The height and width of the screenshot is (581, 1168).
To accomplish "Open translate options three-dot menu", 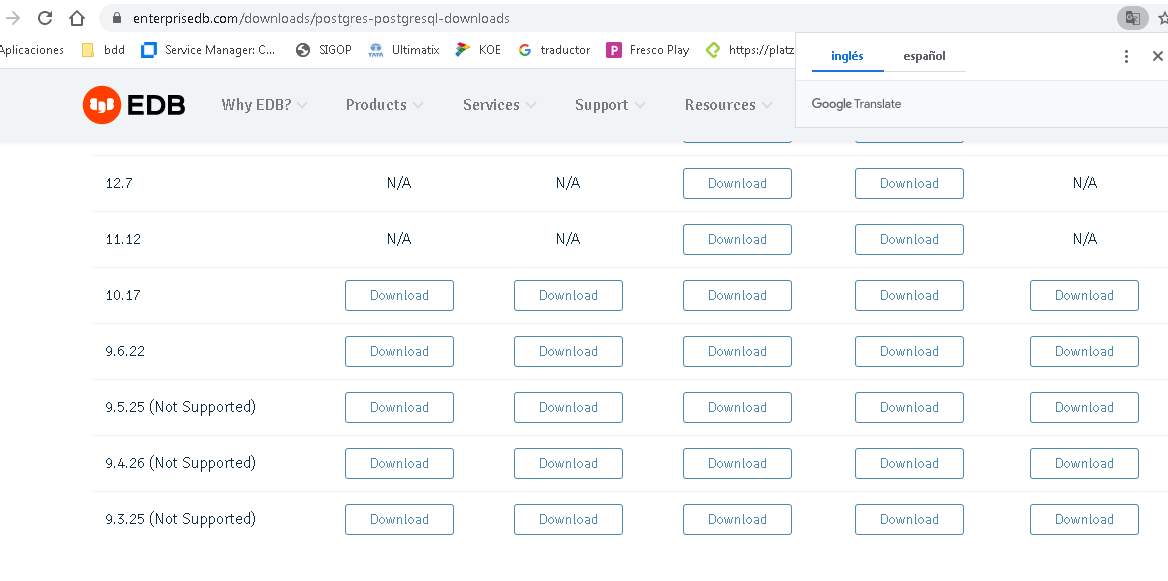I will click(x=1126, y=57).
